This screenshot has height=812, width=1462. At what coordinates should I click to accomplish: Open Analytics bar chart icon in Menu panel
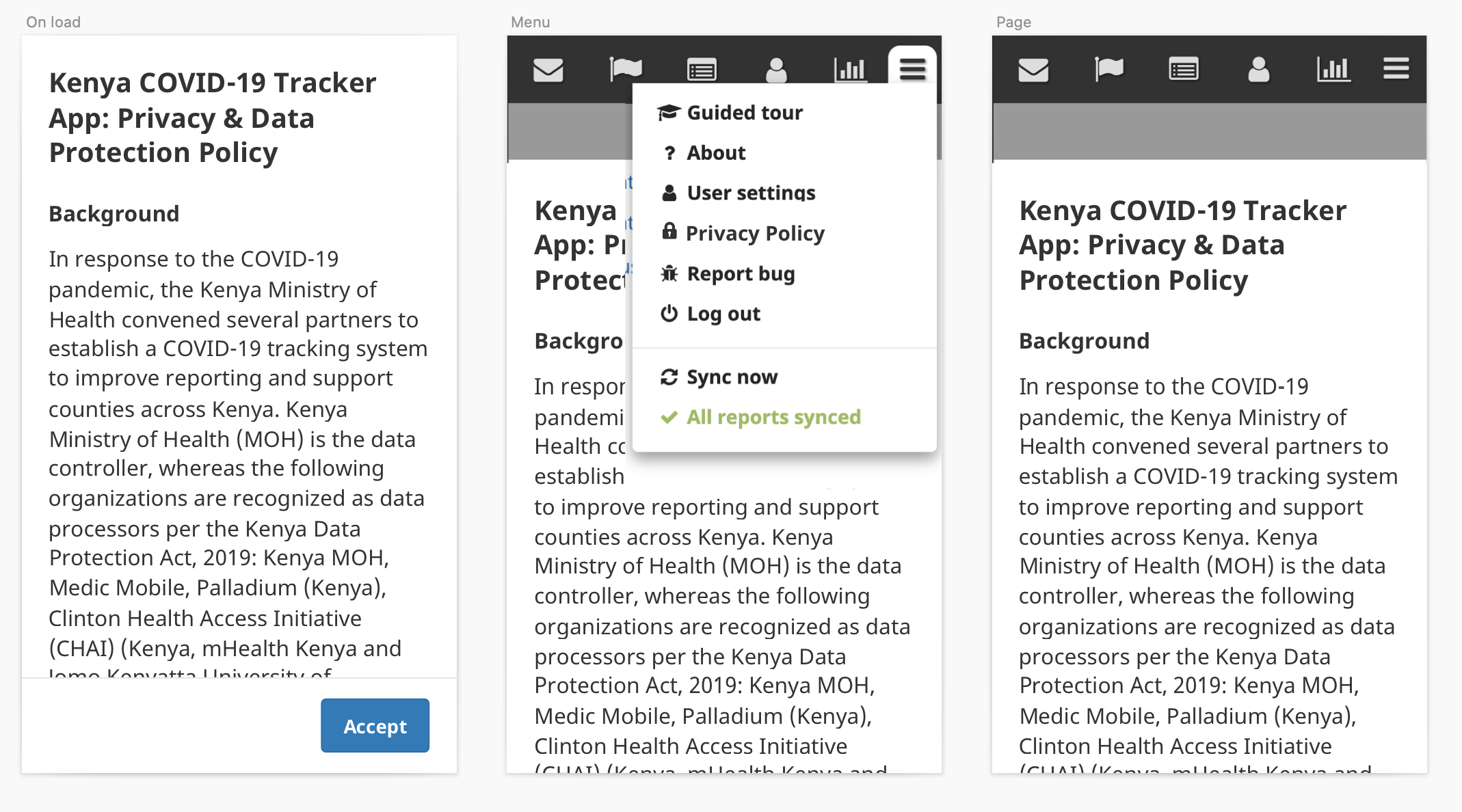851,70
